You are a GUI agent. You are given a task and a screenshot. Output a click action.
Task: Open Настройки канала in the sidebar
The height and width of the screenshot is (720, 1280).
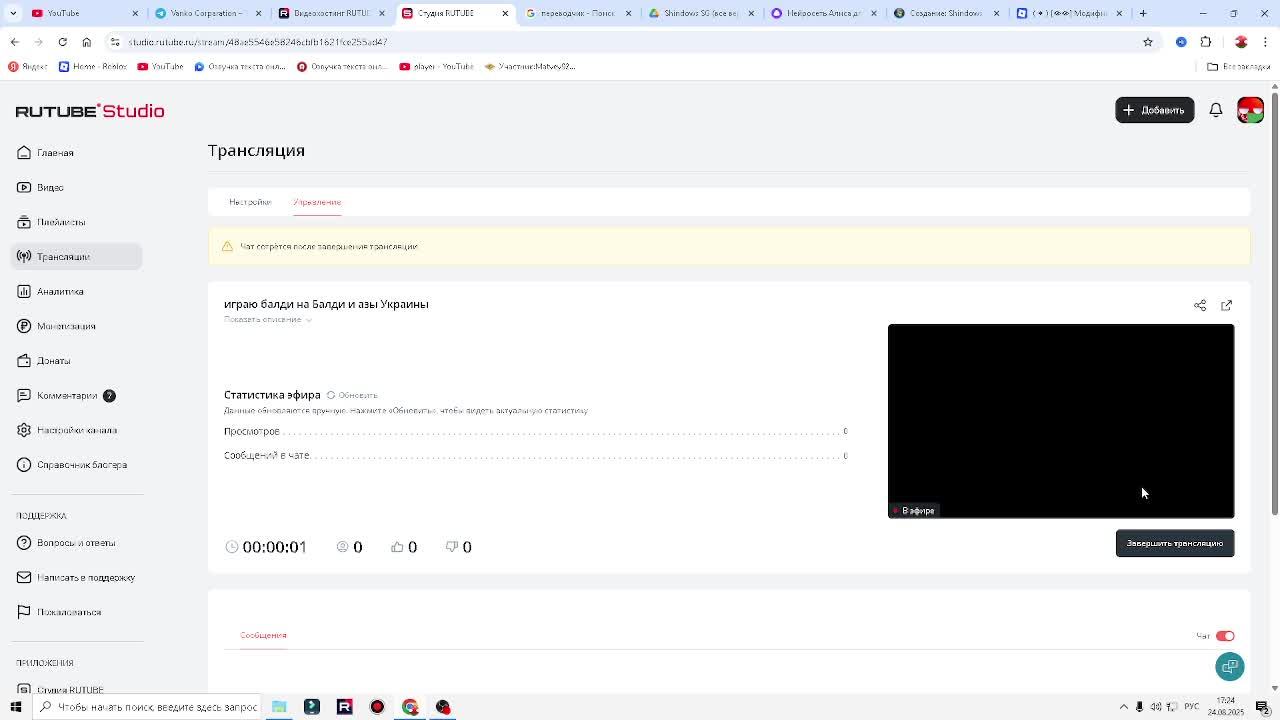click(78, 430)
